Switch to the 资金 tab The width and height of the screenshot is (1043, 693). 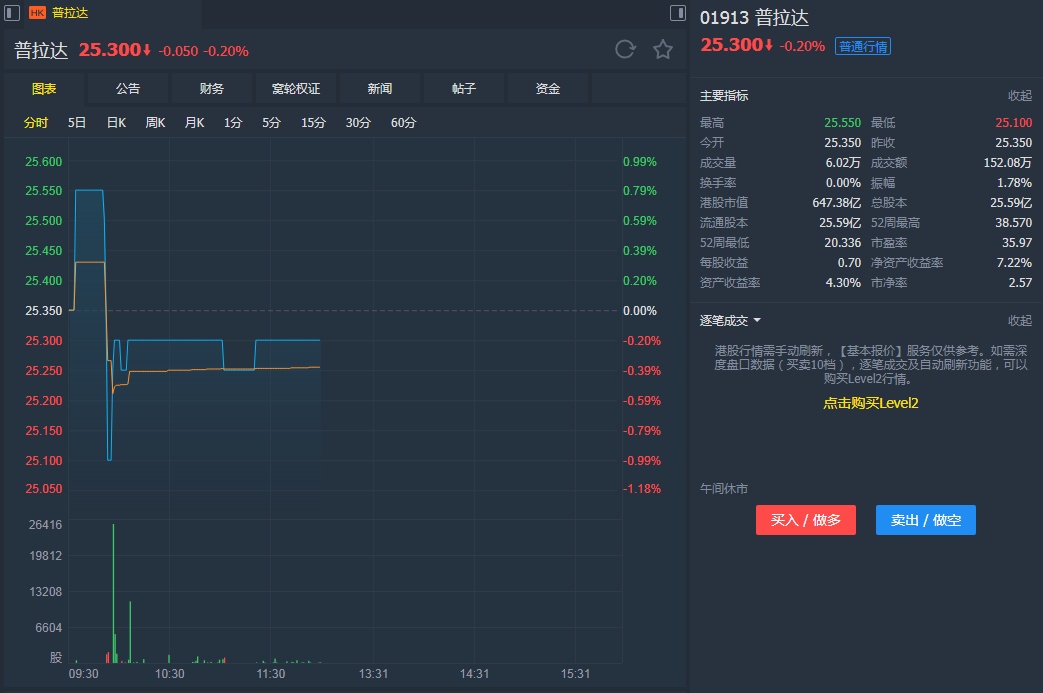(547, 88)
